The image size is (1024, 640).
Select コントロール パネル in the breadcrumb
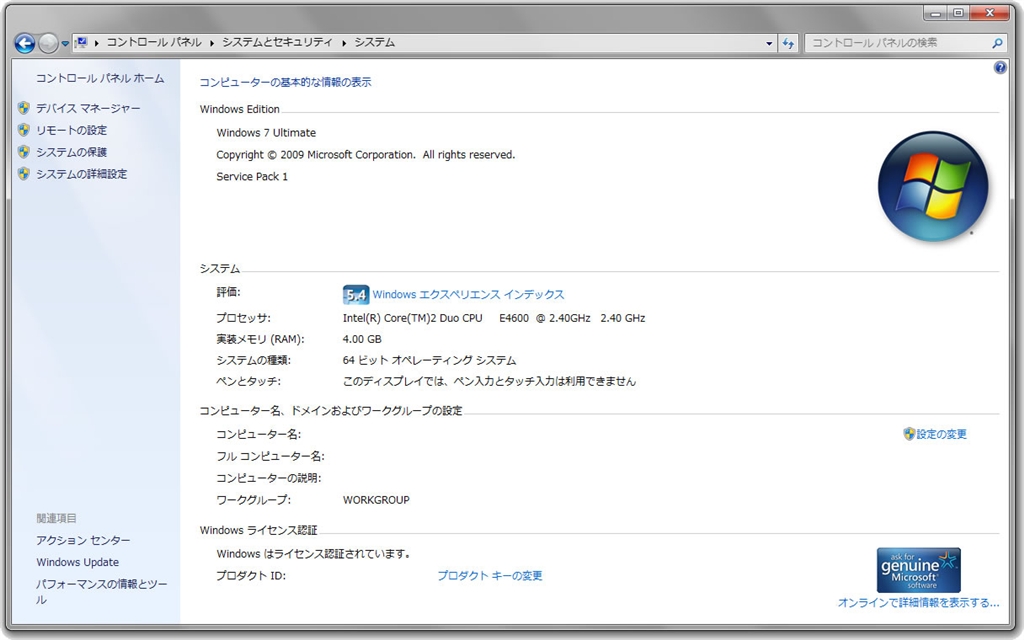tap(154, 42)
